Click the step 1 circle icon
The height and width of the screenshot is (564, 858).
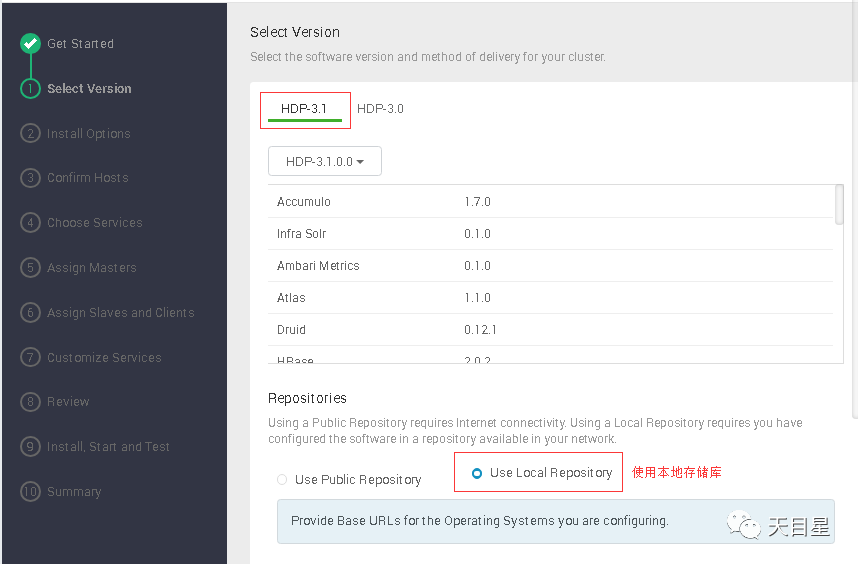coord(30,89)
